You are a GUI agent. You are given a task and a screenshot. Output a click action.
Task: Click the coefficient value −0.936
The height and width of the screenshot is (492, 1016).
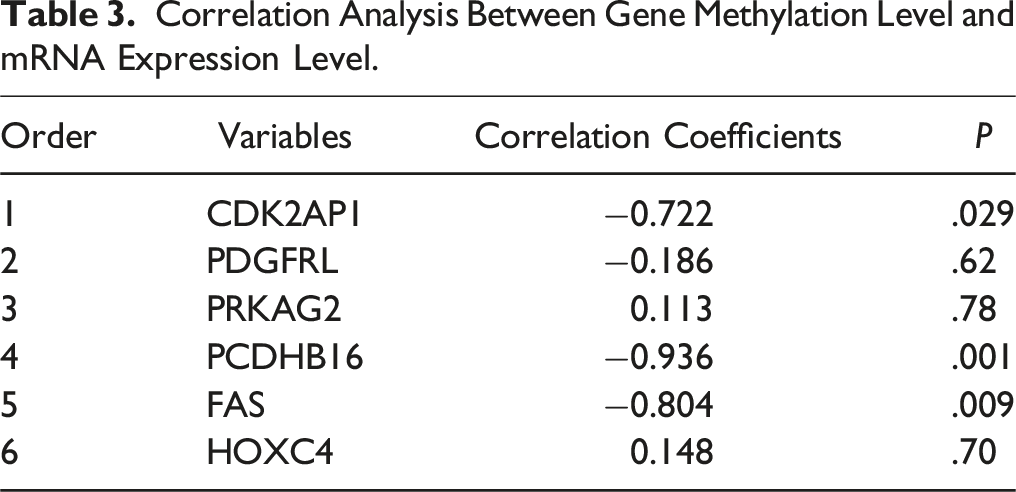click(657, 357)
